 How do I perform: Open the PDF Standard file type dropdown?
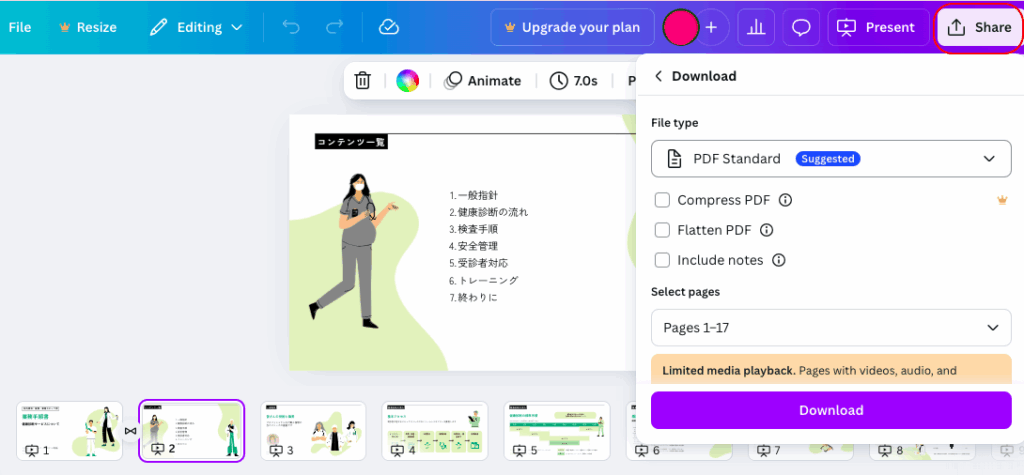pos(831,158)
